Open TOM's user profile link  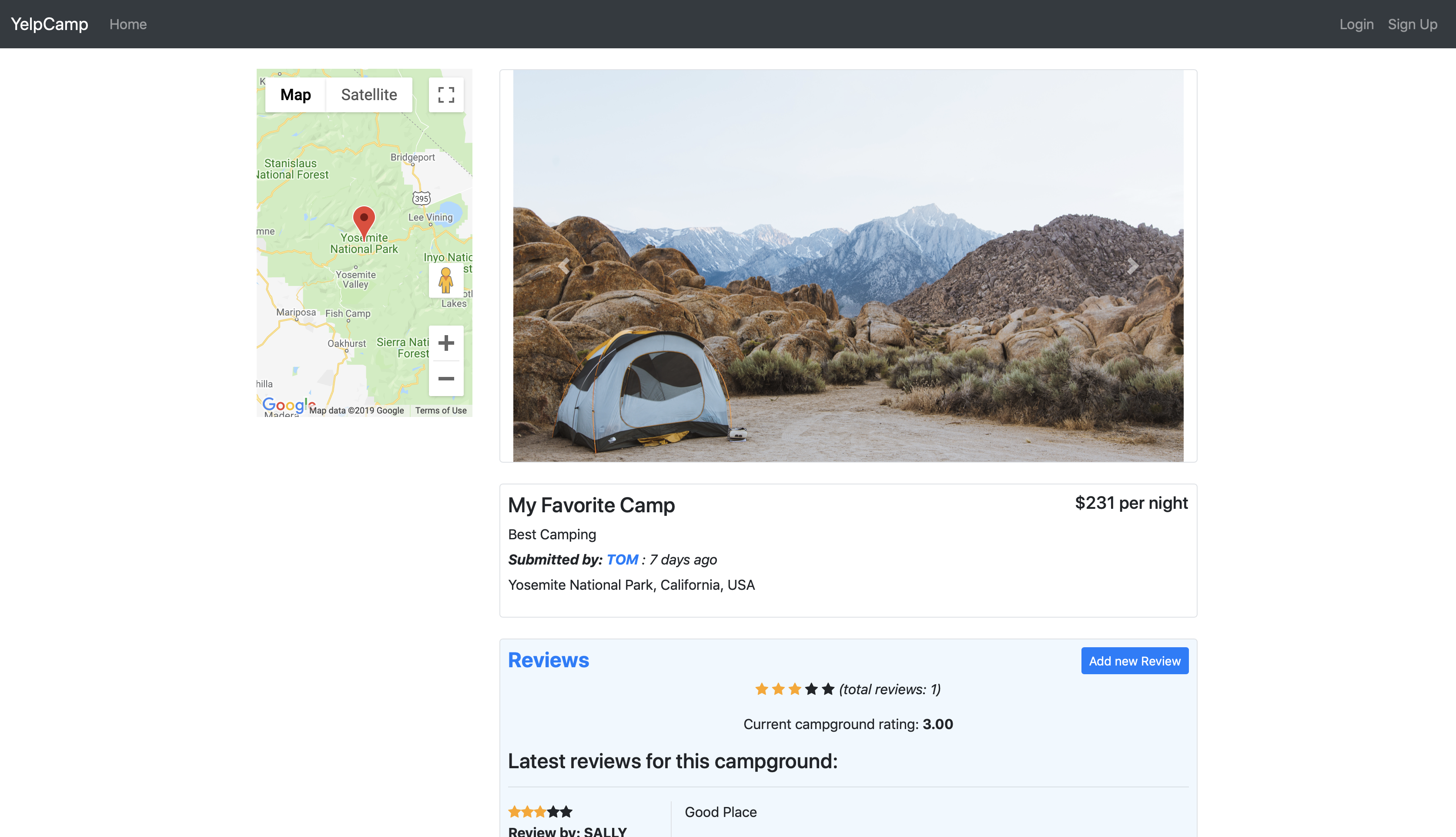622,559
